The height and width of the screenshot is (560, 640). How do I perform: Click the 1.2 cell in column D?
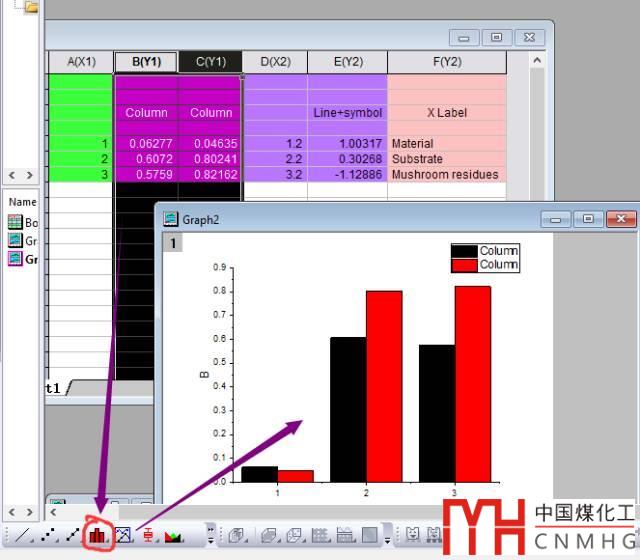[275, 143]
